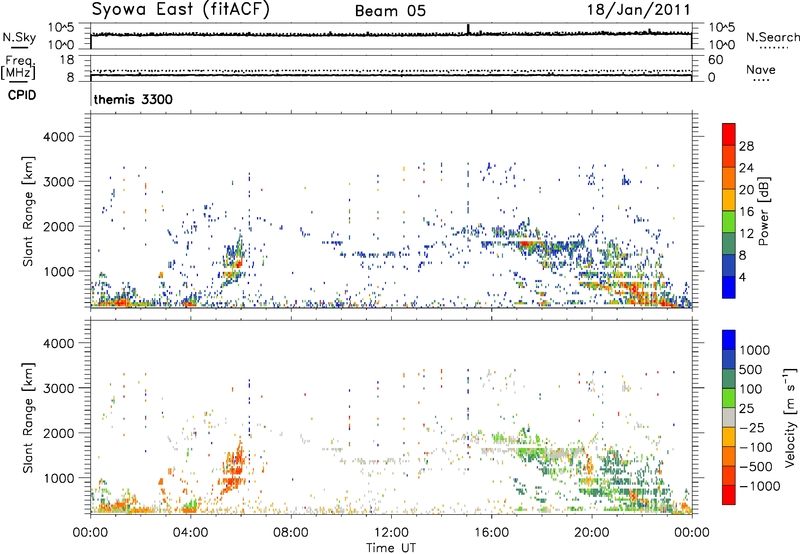Image resolution: width=800 pixels, height=554 pixels.
Task: Click the '12:00' time tick label
Action: point(391,533)
